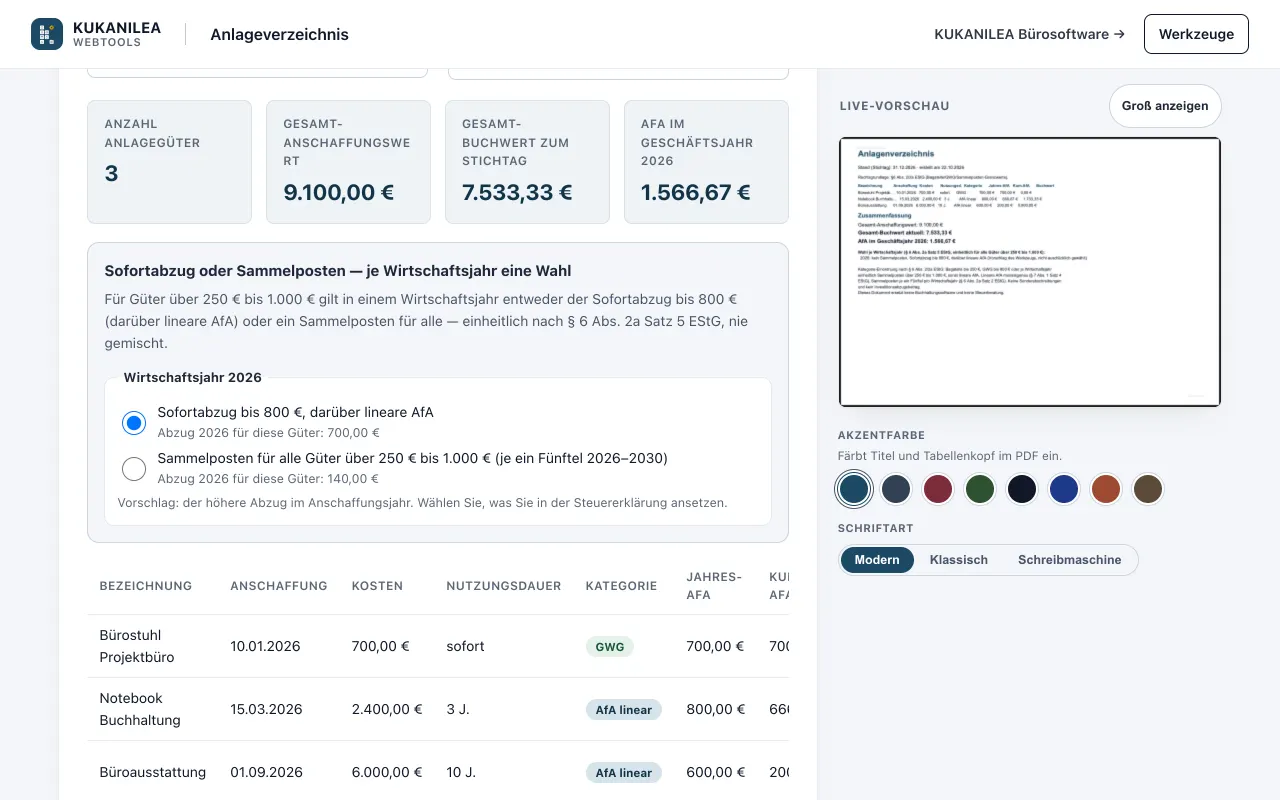Click the Anschaffung column header
The width and height of the screenshot is (1280, 800).
pos(279,586)
